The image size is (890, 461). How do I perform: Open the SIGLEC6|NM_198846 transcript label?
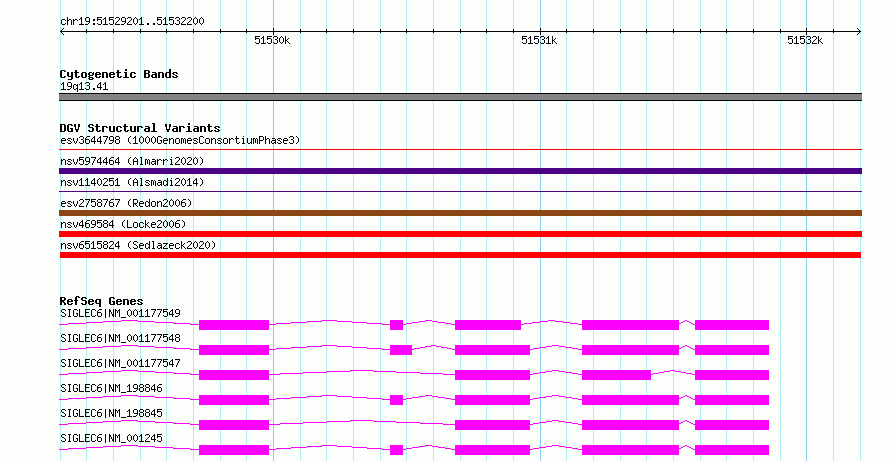coord(111,388)
